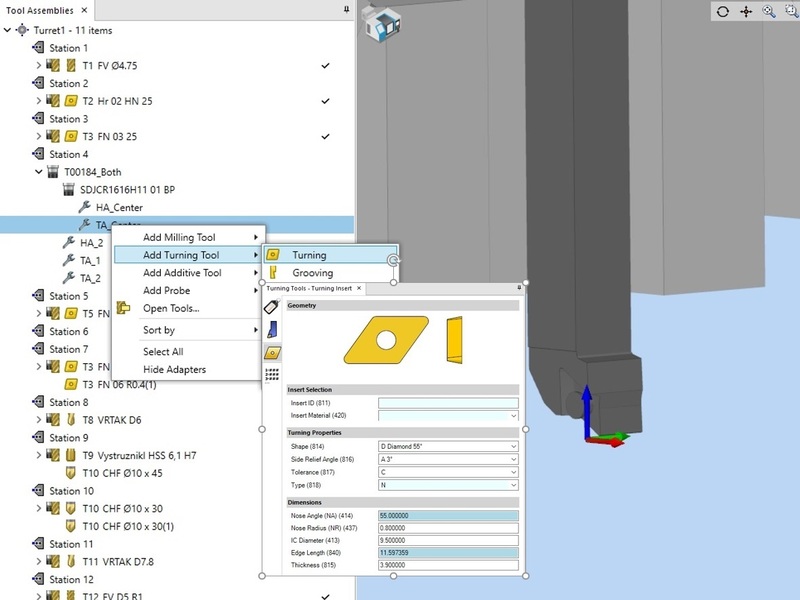This screenshot has width=800, height=600.
Task: Click Select All in the context menu
Action: [163, 352]
